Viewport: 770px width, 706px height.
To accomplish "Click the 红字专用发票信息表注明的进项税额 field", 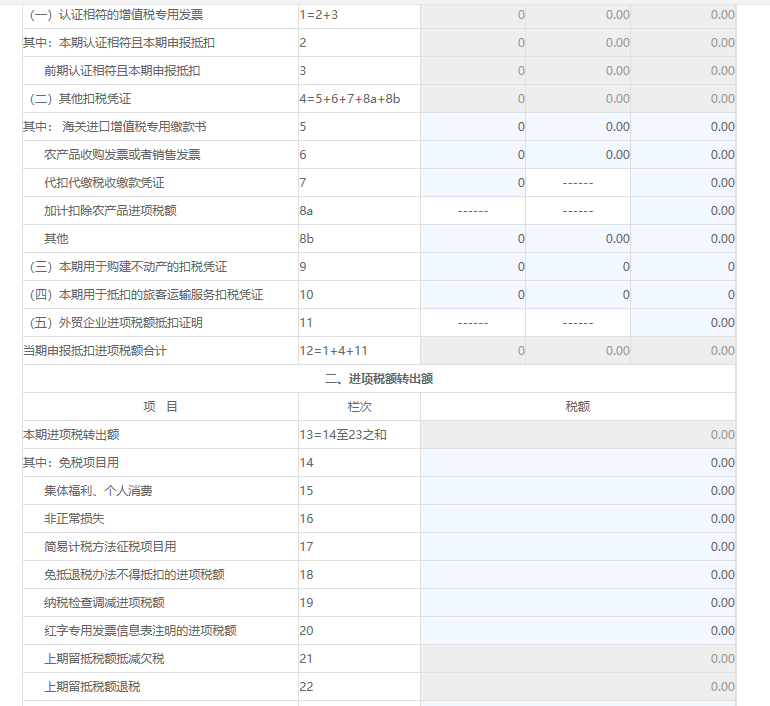I will [577, 631].
